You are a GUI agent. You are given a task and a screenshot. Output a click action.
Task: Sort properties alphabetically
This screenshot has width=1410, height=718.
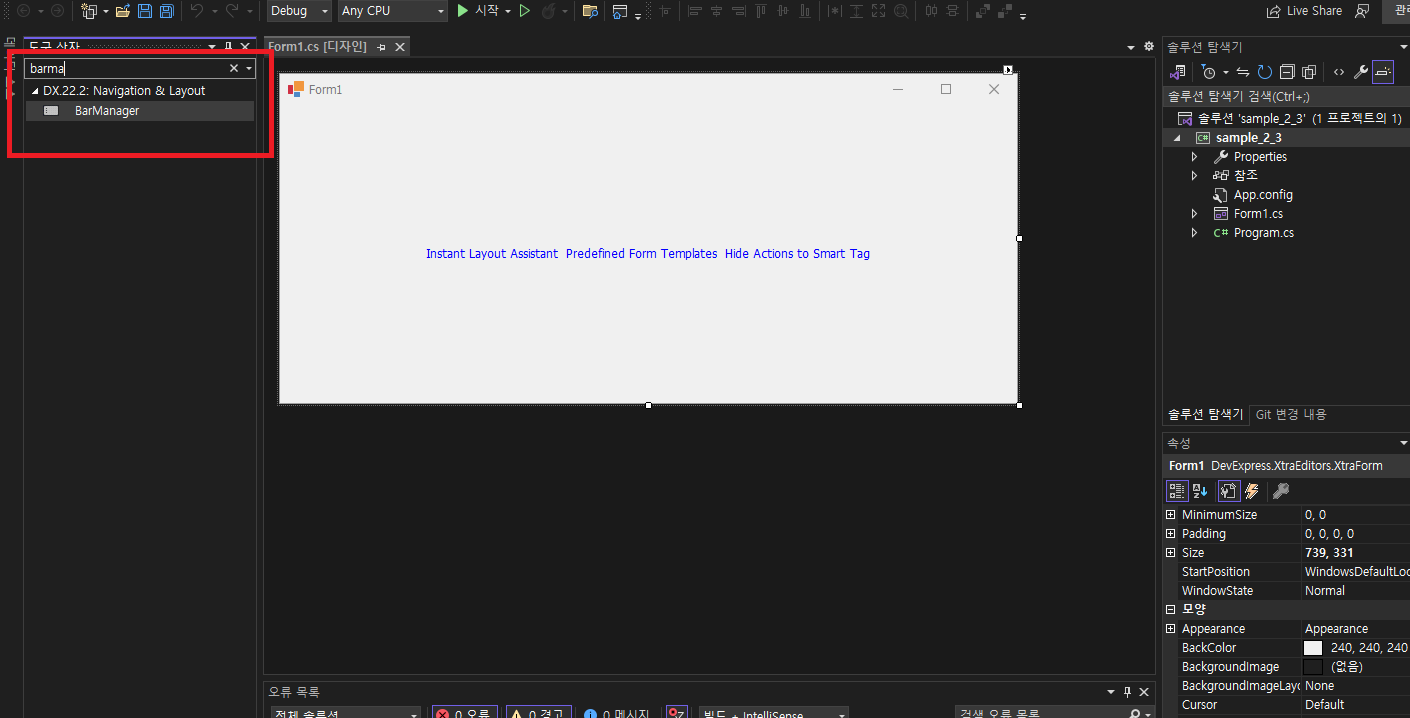coord(1200,491)
